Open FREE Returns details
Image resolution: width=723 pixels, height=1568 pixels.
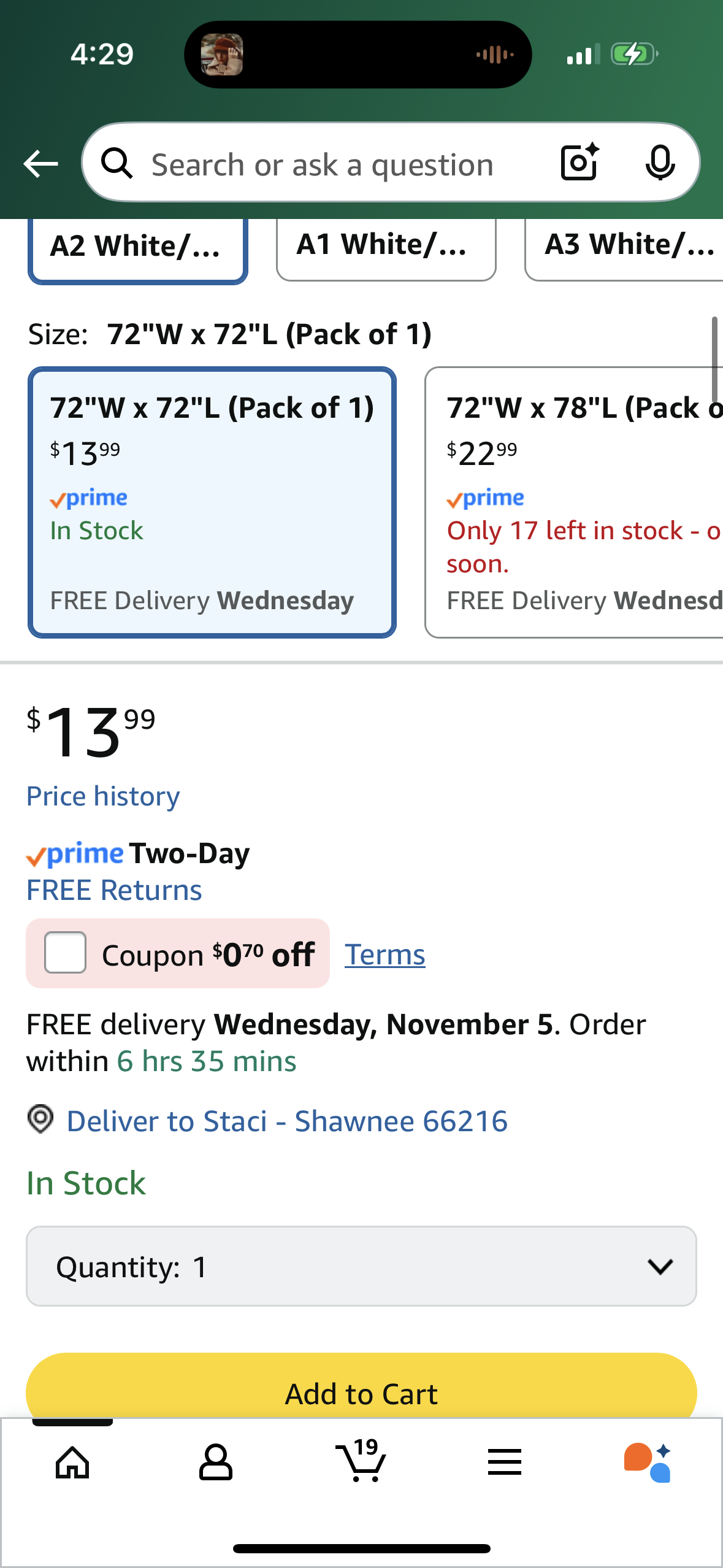point(114,890)
